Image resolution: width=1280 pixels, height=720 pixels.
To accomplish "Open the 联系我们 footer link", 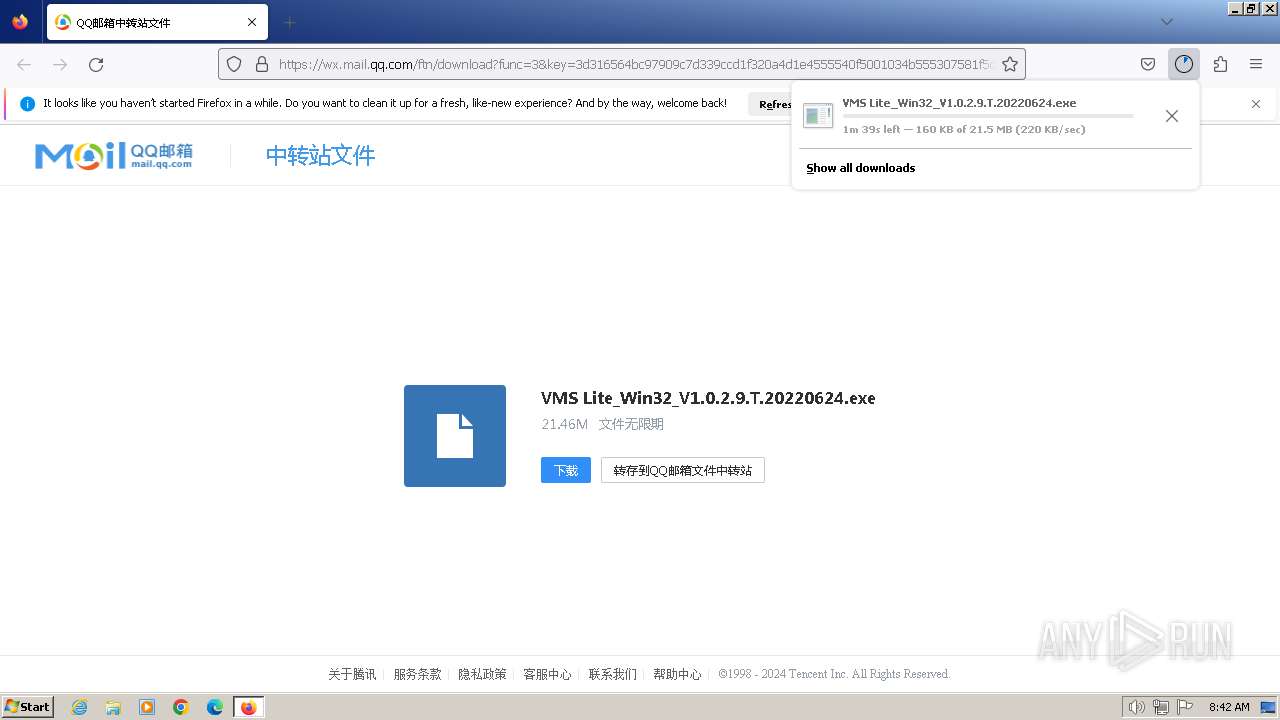I will pos(612,674).
